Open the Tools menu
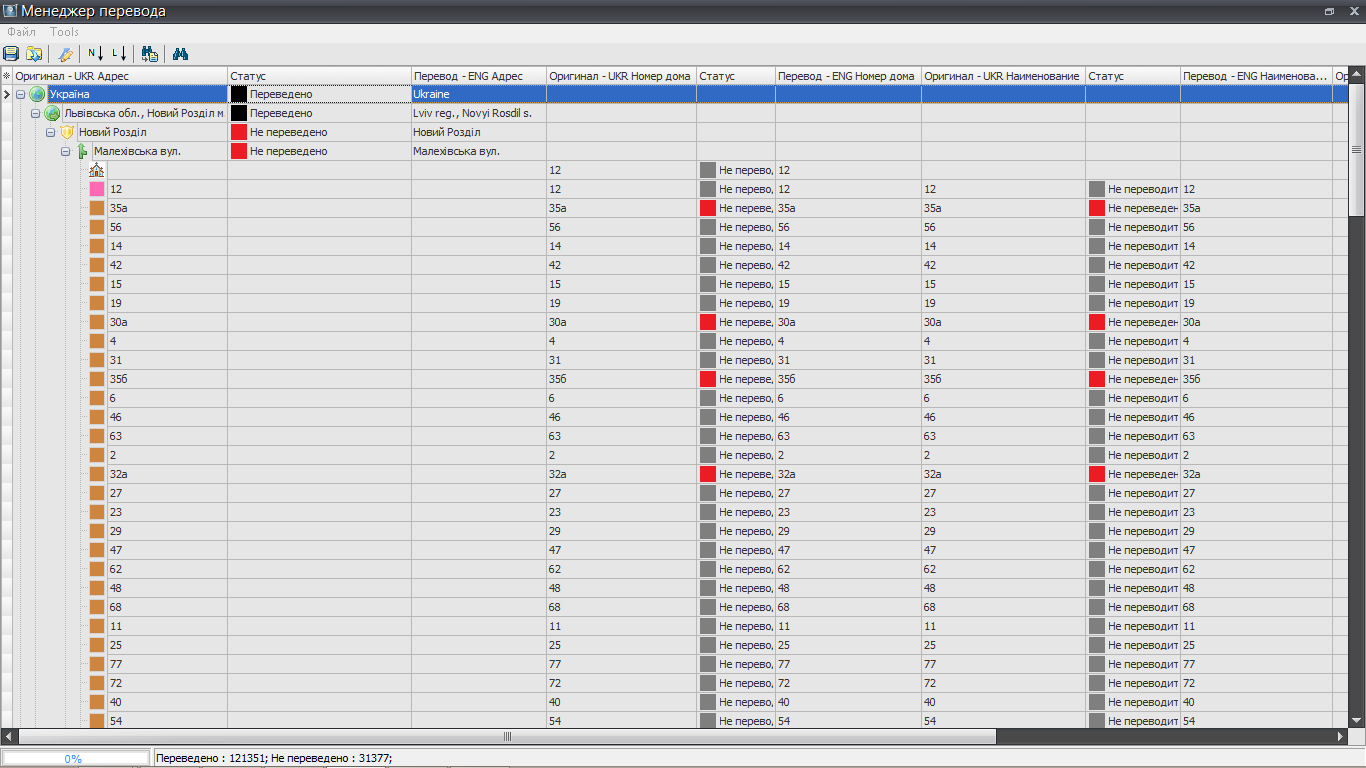1366x768 pixels. click(64, 32)
